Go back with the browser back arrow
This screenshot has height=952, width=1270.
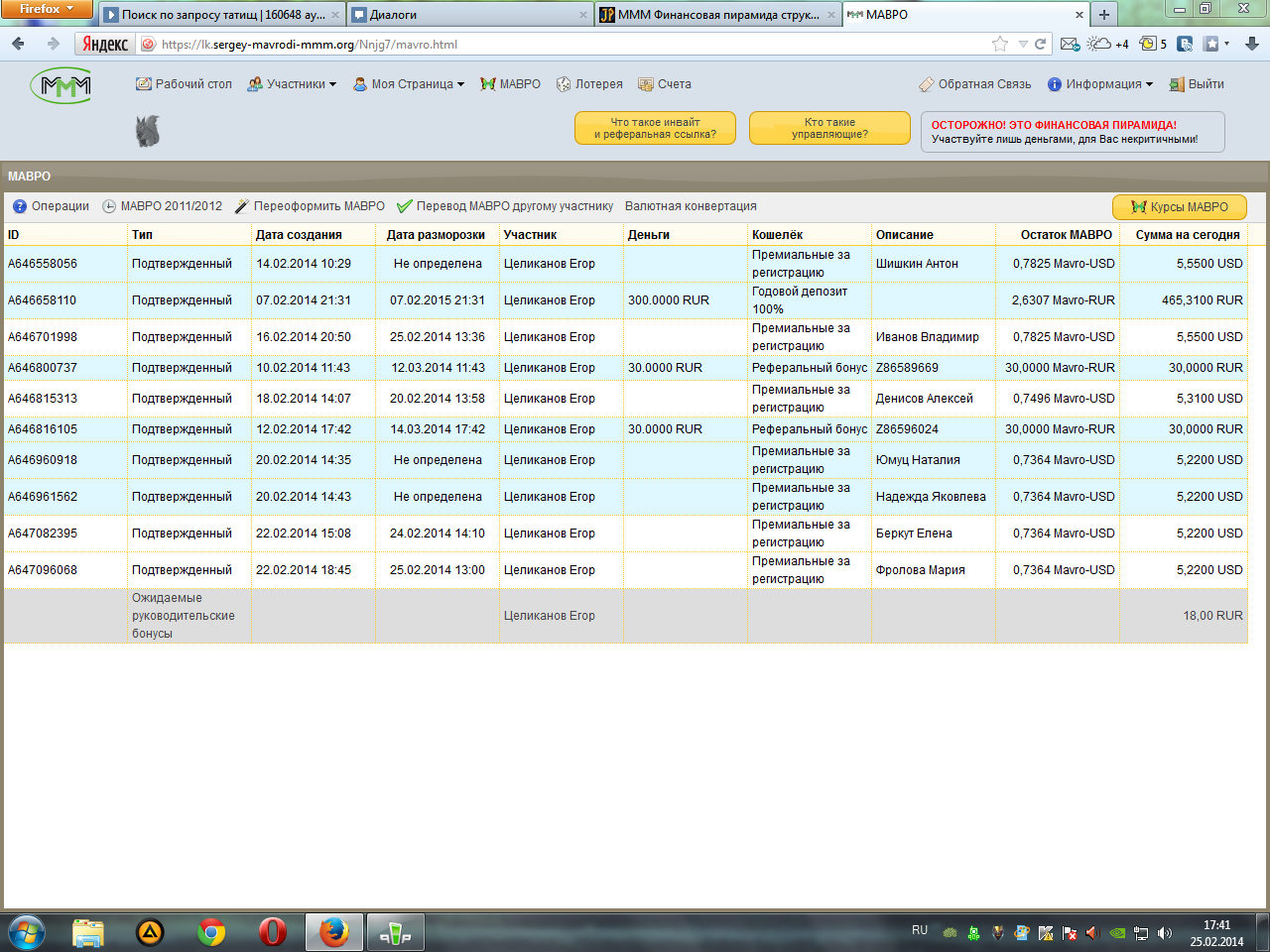pyautogui.click(x=18, y=44)
